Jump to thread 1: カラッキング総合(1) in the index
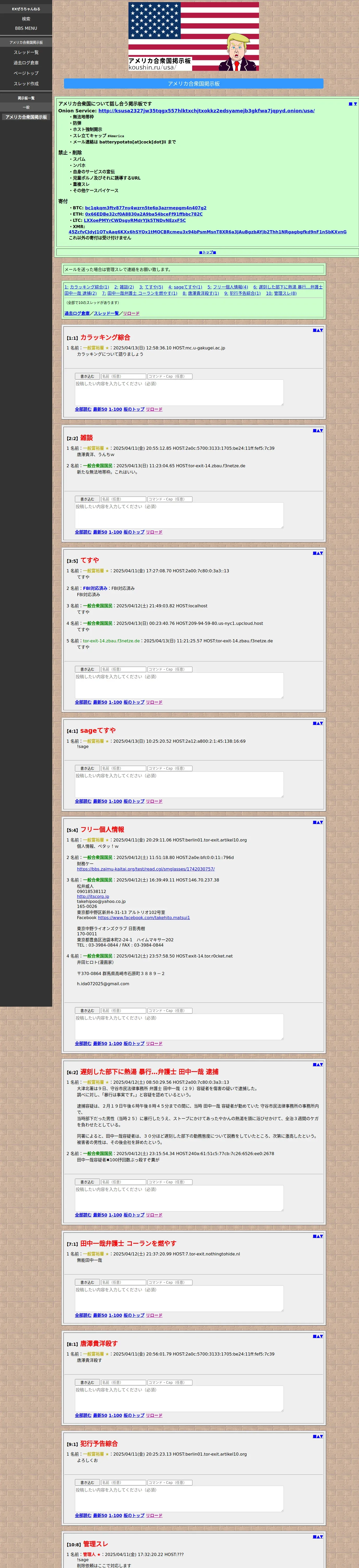This screenshot has height=1568, width=359. click(x=86, y=287)
